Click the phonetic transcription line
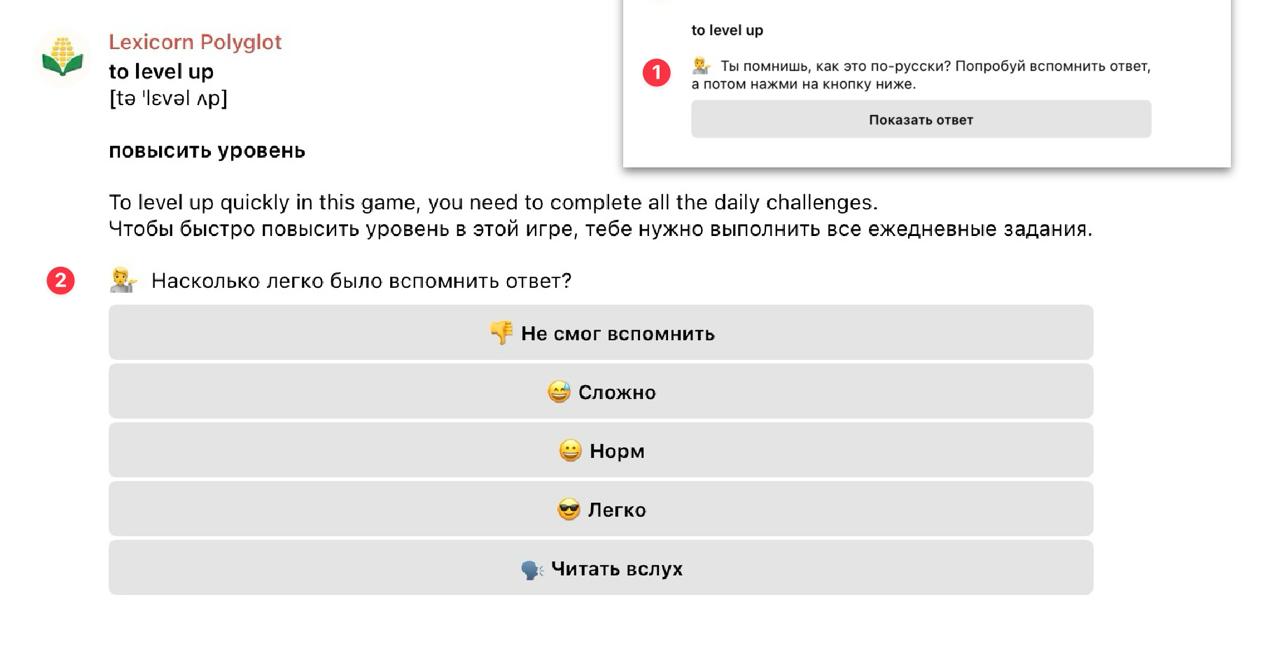 [x=168, y=98]
